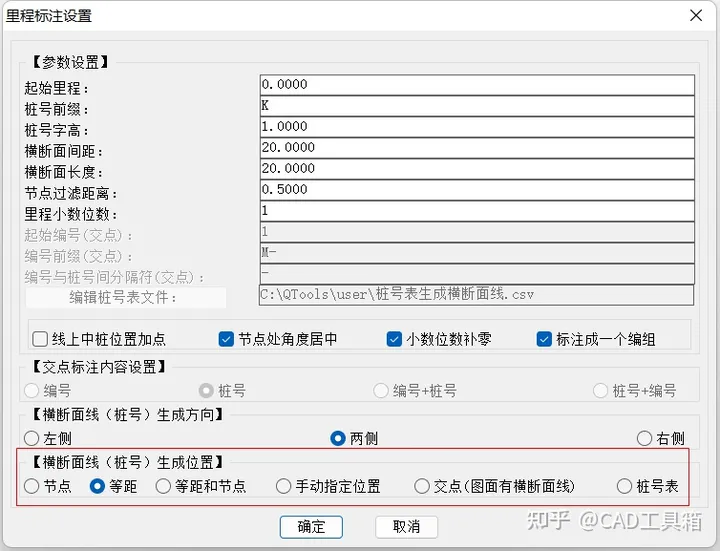Select 左侧 generation direction radio

coord(31,438)
